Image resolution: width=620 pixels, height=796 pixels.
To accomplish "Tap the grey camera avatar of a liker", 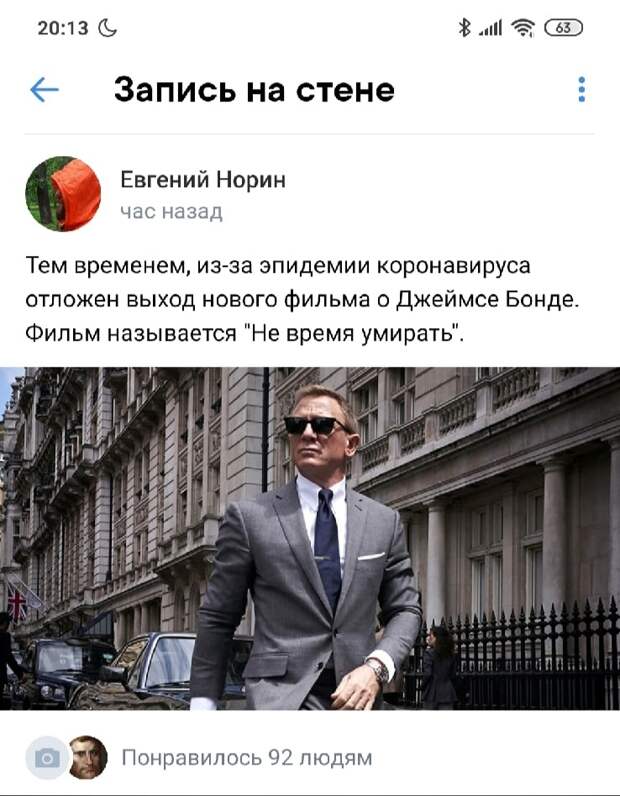I will pyautogui.click(x=47, y=758).
